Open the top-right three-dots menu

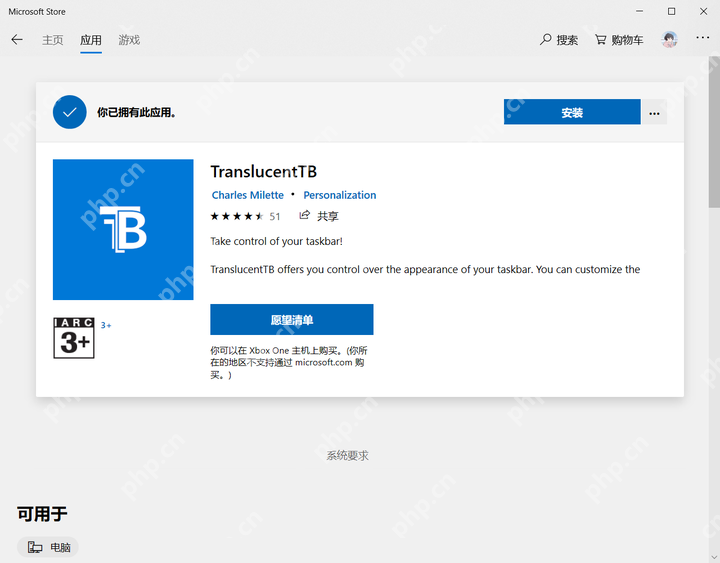pyautogui.click(x=703, y=38)
